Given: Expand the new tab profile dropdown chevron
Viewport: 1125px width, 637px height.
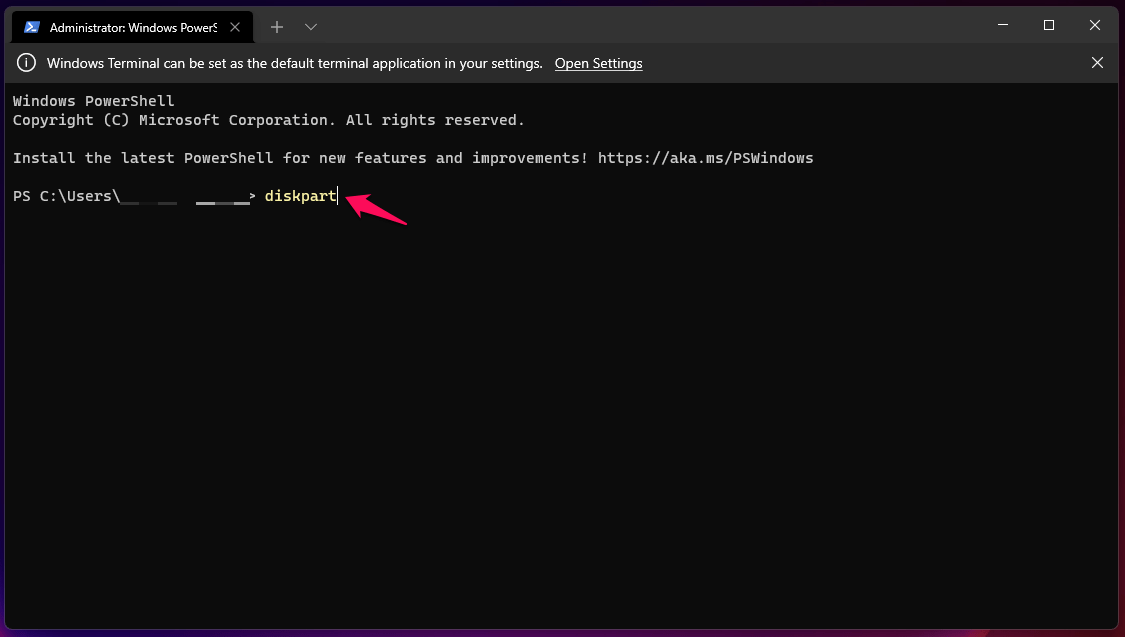Looking at the screenshot, I should point(311,27).
